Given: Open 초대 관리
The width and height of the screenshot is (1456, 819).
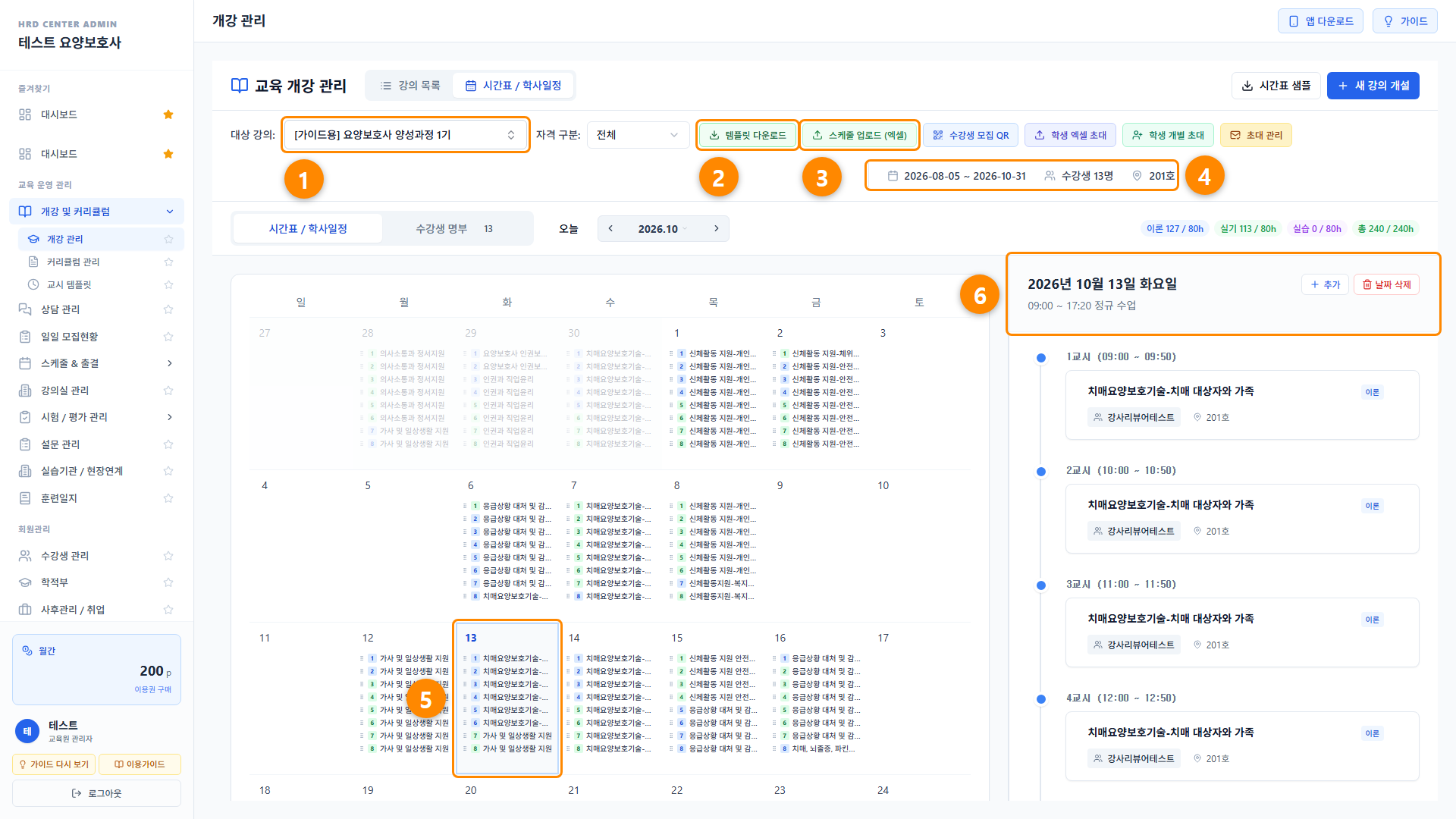Looking at the screenshot, I should pos(1256,135).
